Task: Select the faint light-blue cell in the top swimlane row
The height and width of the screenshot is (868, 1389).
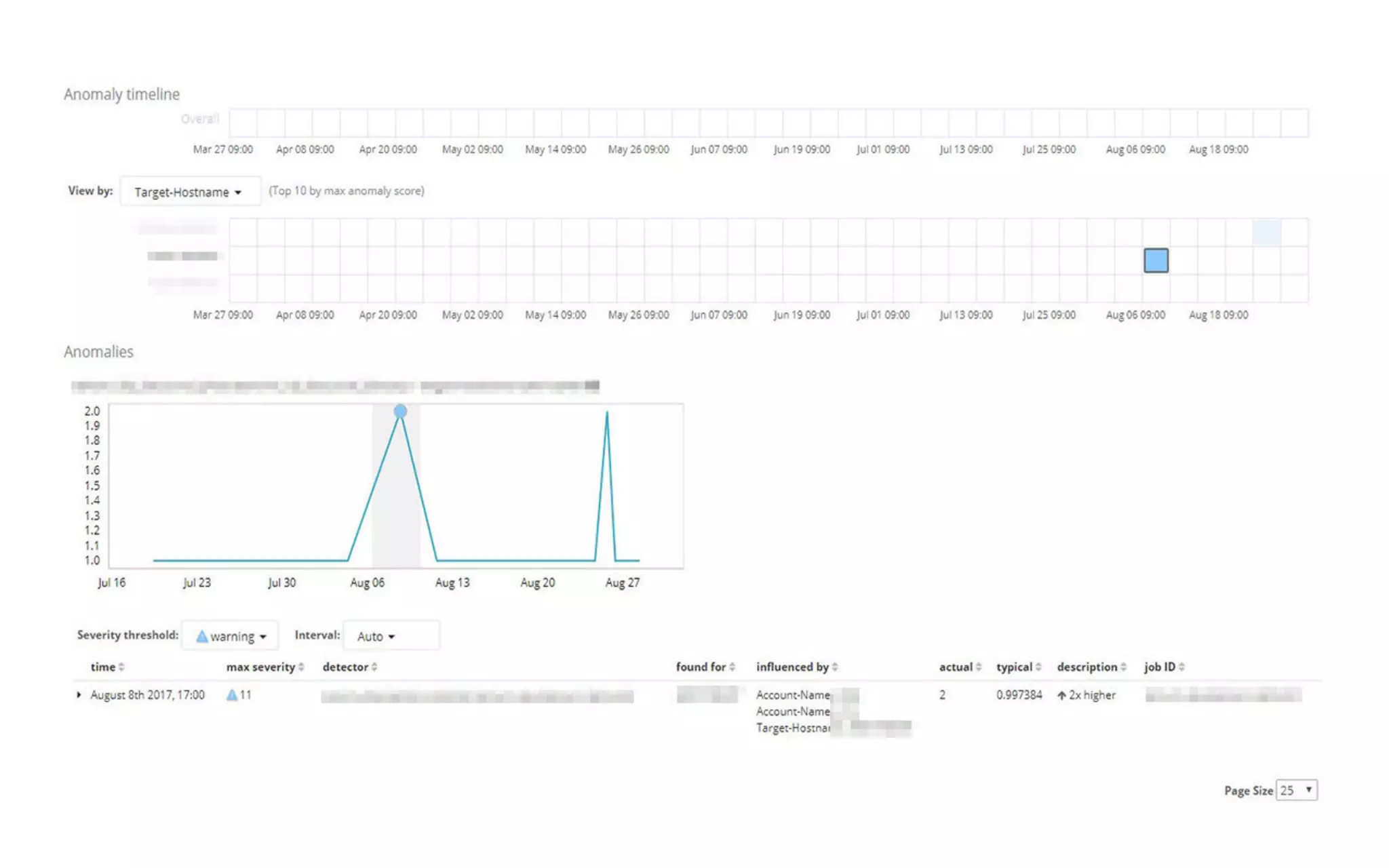Action: coord(1267,233)
